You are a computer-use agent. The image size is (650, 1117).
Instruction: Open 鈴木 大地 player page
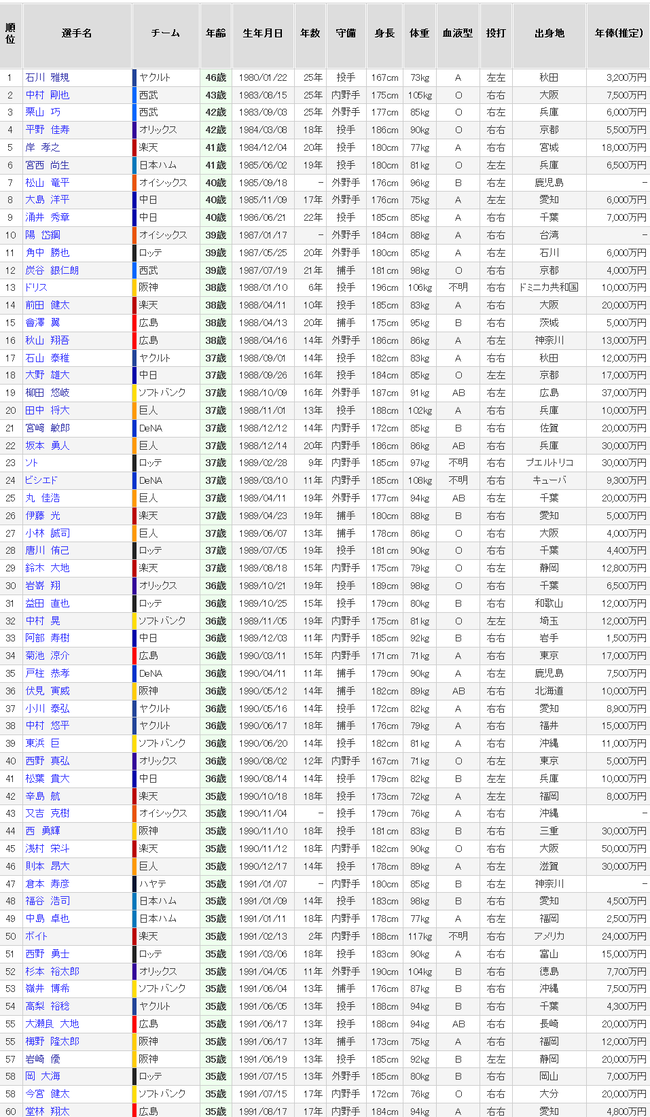coord(47,568)
